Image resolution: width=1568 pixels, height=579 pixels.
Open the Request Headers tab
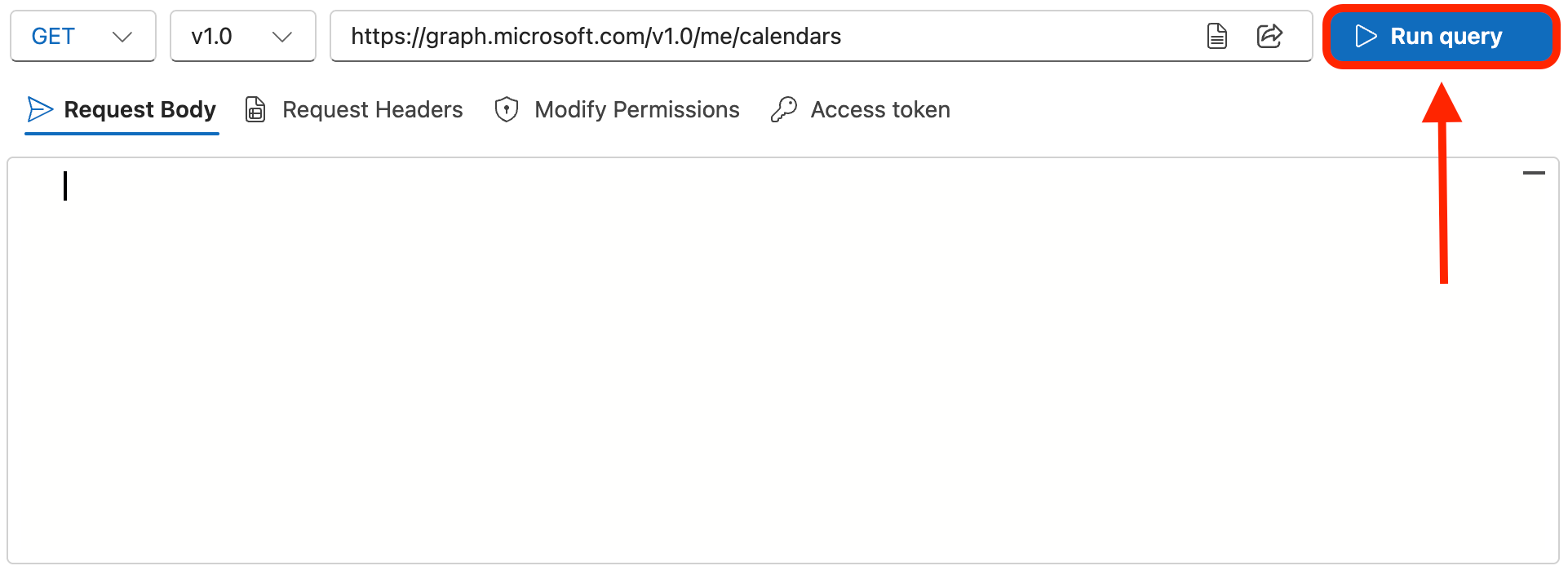[x=372, y=109]
